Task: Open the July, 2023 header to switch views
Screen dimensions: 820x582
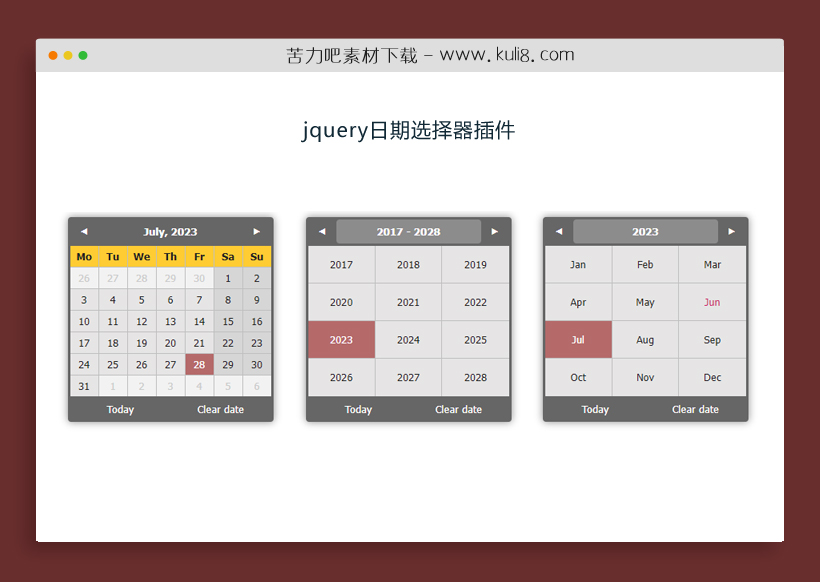Action: pos(170,231)
